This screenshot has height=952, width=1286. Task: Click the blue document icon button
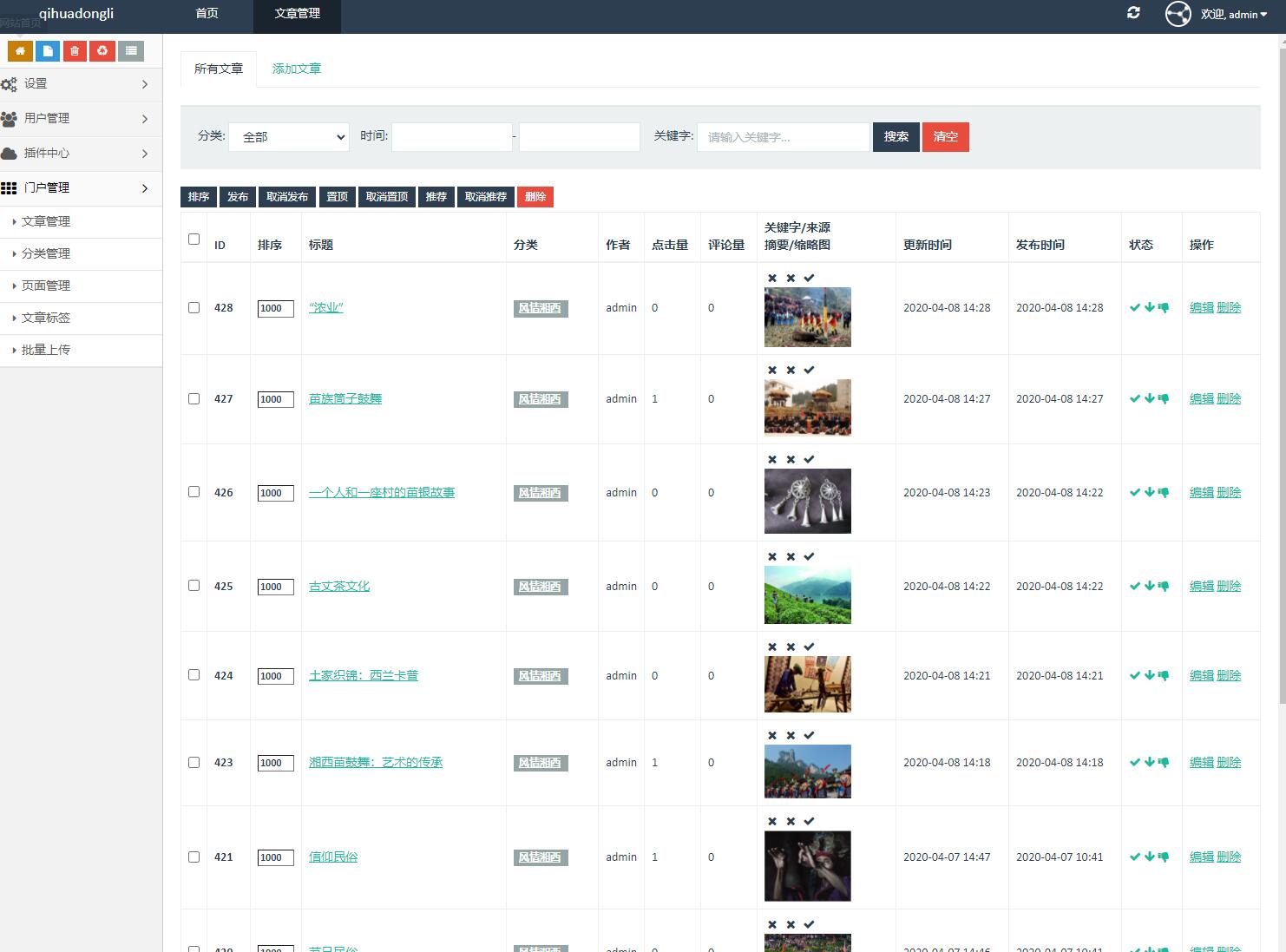point(48,51)
